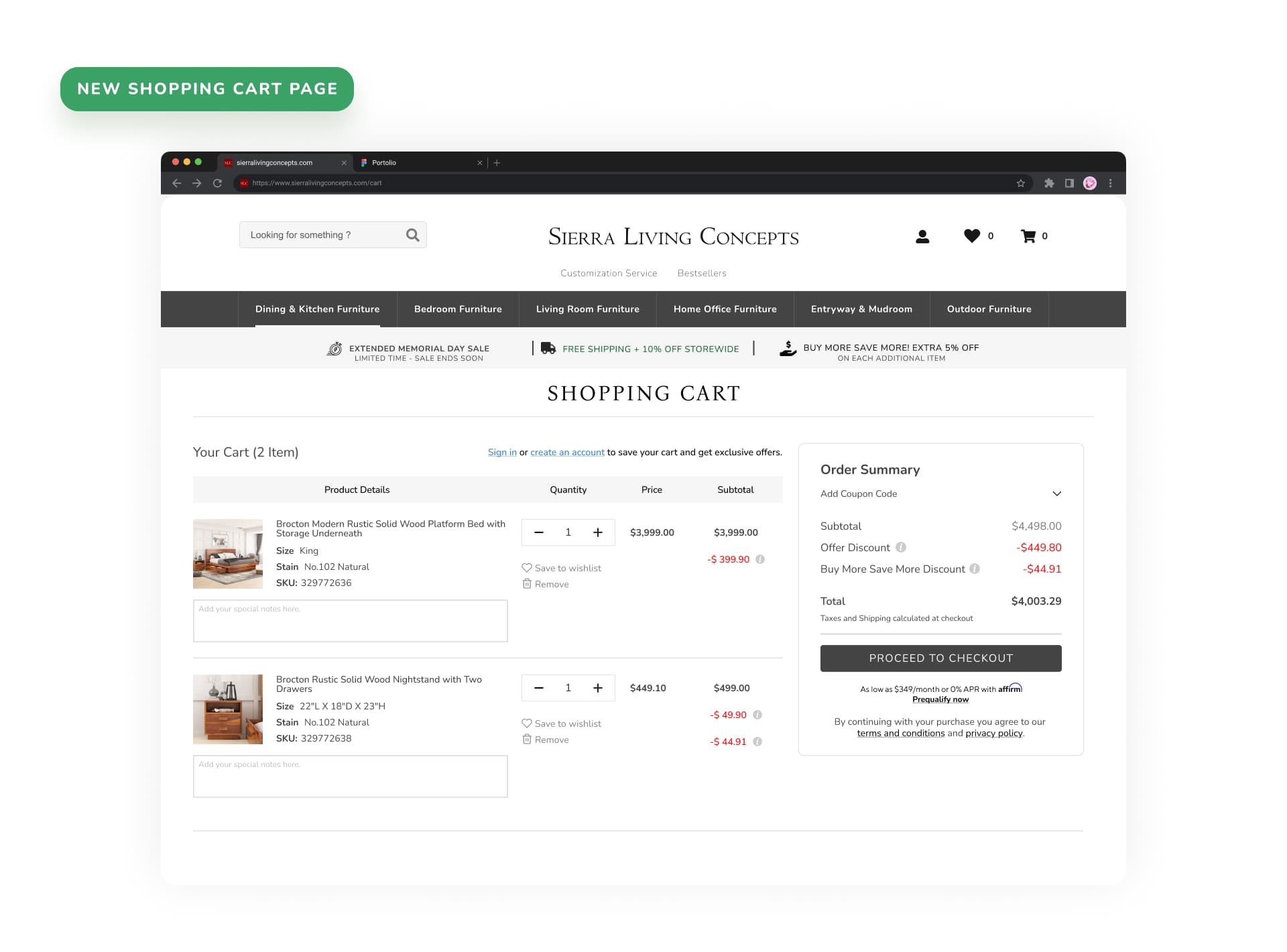Open the Nightstand product thumbnail
Viewport: 1287px width, 952px height.
228,709
